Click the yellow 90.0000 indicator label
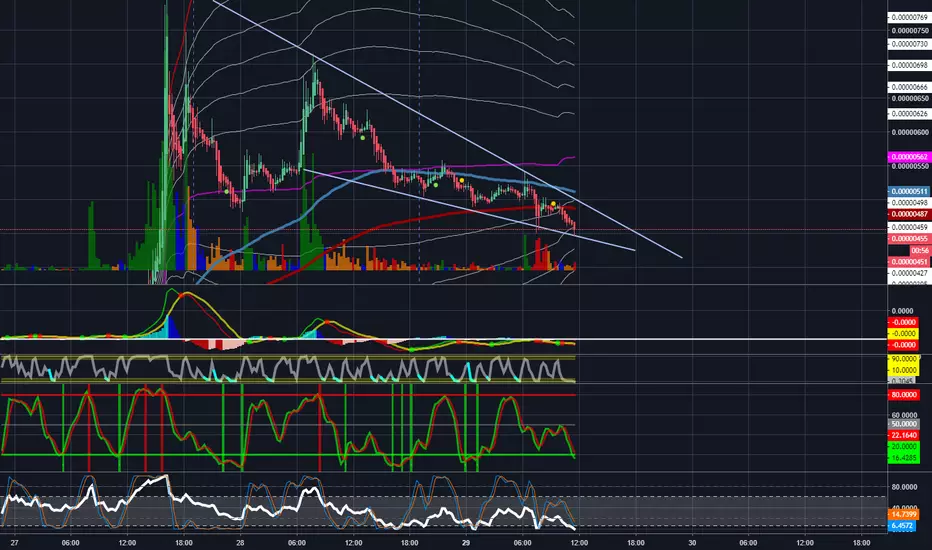 pyautogui.click(x=903, y=359)
